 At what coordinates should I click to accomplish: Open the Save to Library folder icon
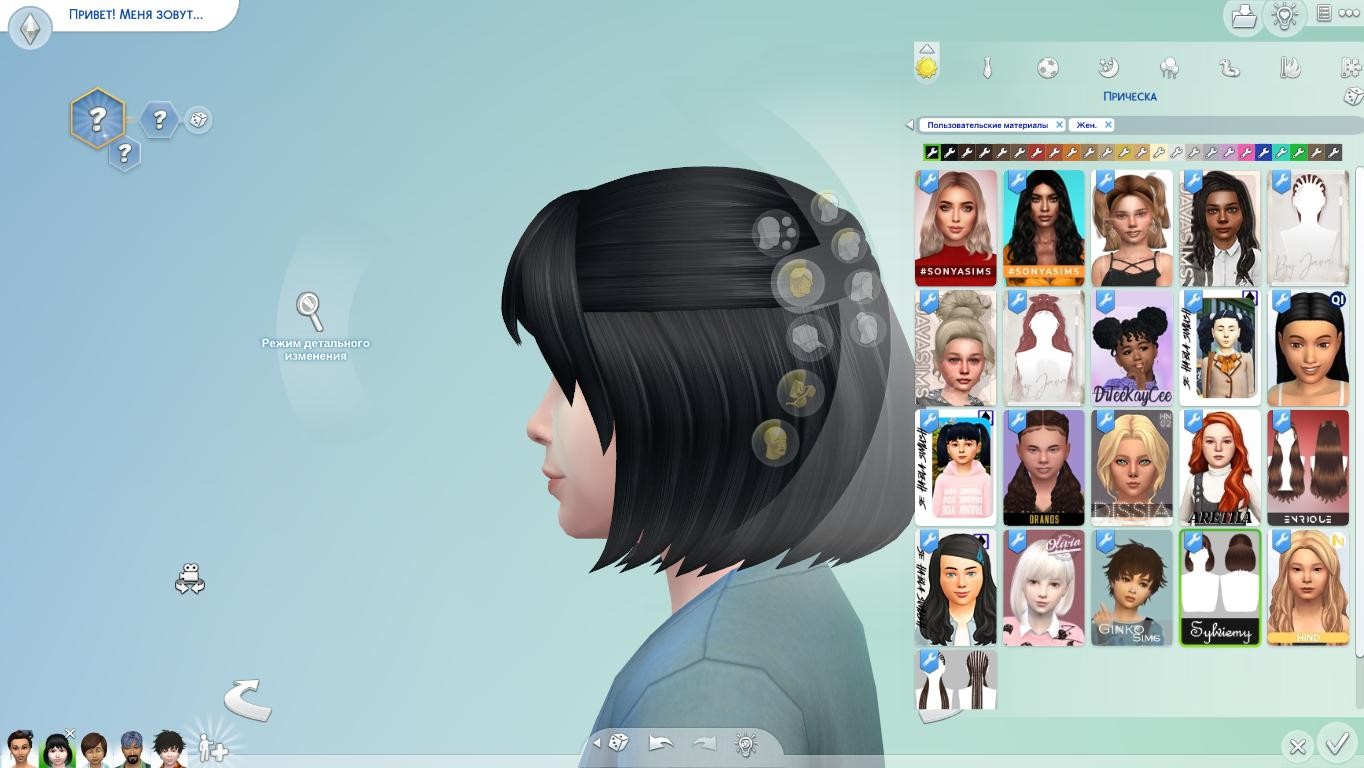click(x=1243, y=17)
